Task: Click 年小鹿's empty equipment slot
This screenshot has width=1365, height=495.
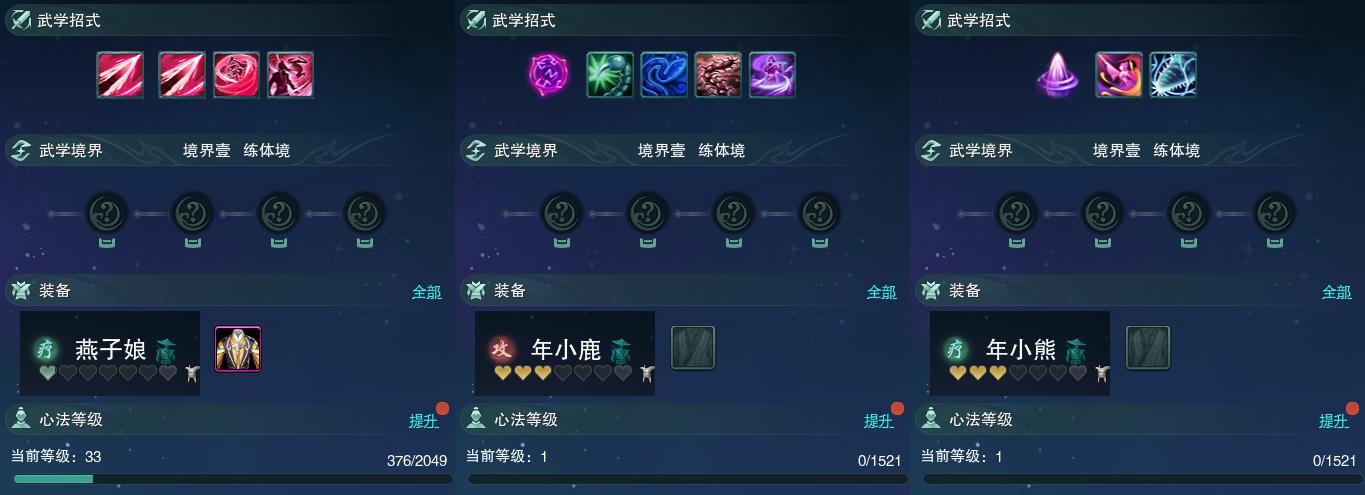Action: [x=693, y=349]
